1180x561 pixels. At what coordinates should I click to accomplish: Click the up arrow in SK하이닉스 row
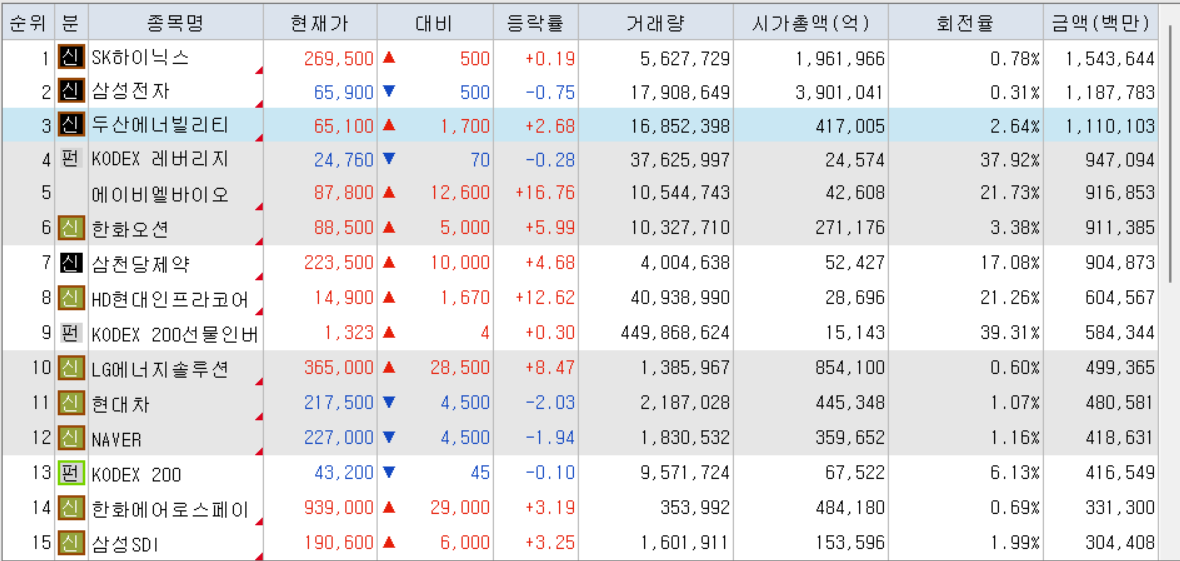[388, 56]
